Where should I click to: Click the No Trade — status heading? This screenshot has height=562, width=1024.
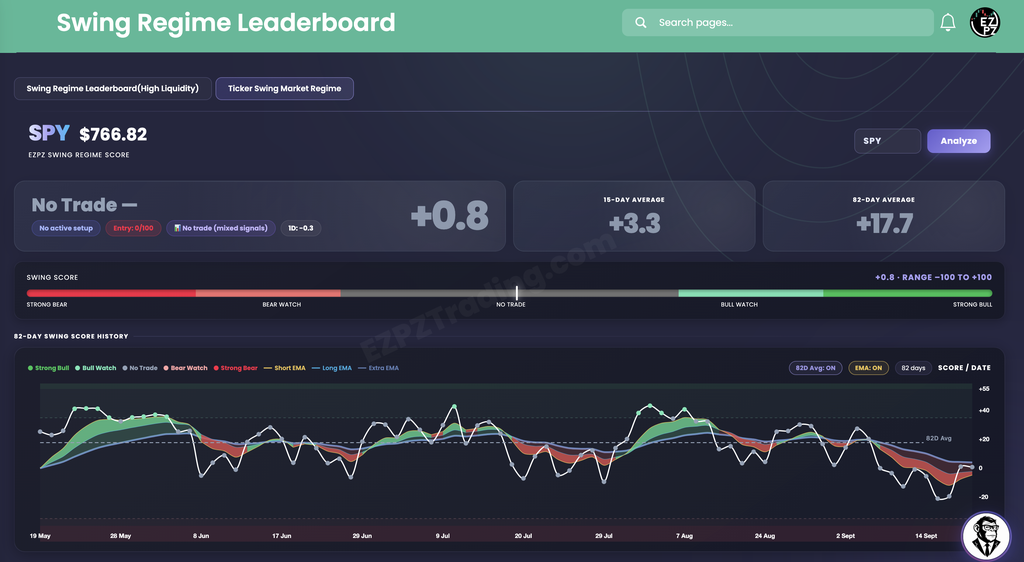tap(84, 205)
